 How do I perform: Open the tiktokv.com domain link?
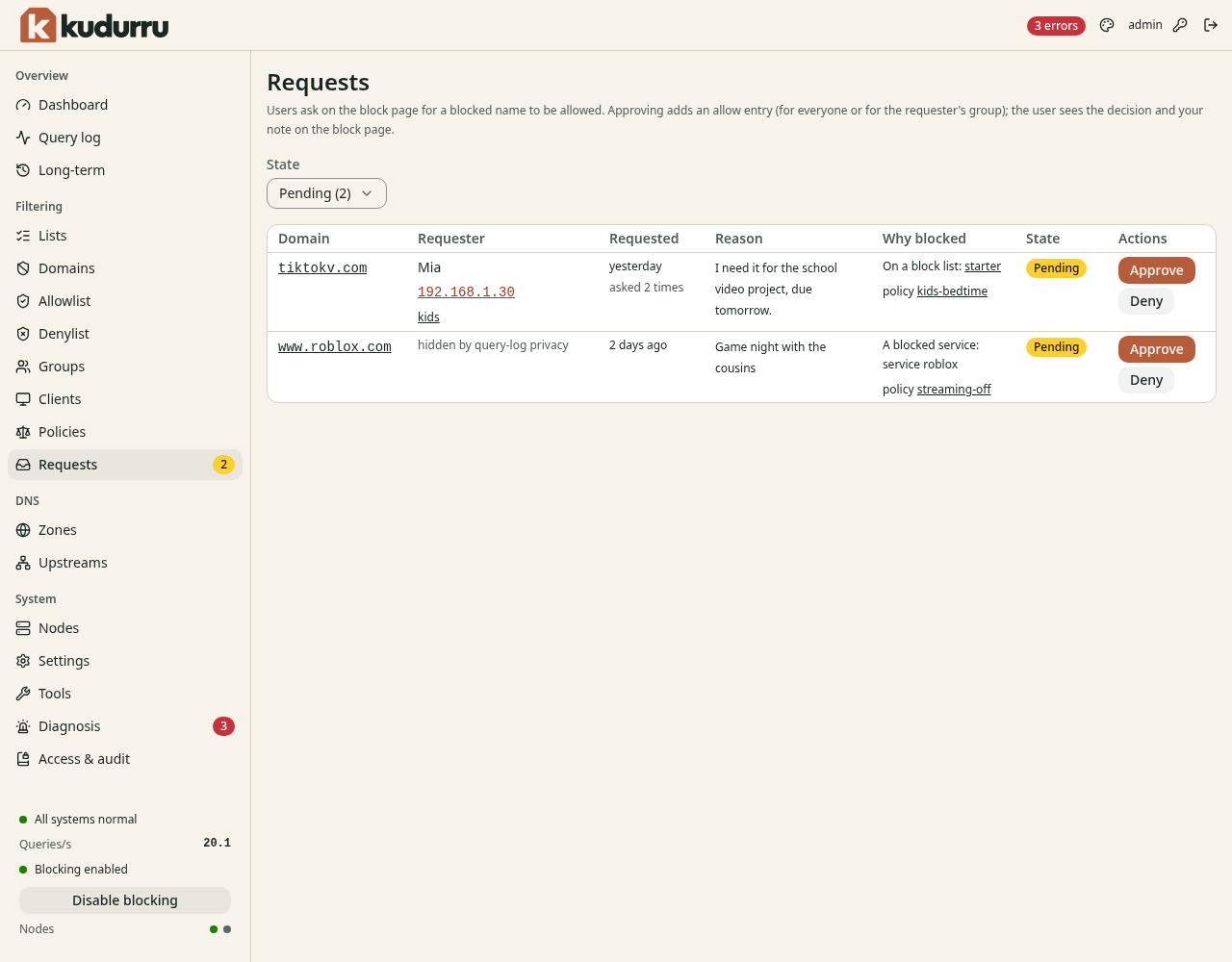[x=322, y=268]
